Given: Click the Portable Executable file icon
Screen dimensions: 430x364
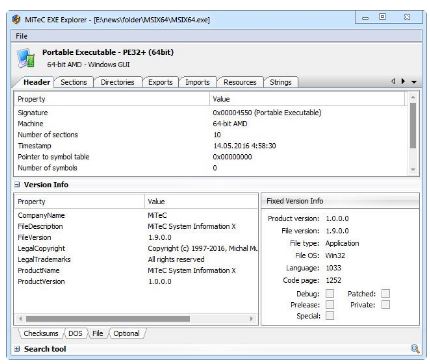Looking at the screenshot, I should click(26, 58).
